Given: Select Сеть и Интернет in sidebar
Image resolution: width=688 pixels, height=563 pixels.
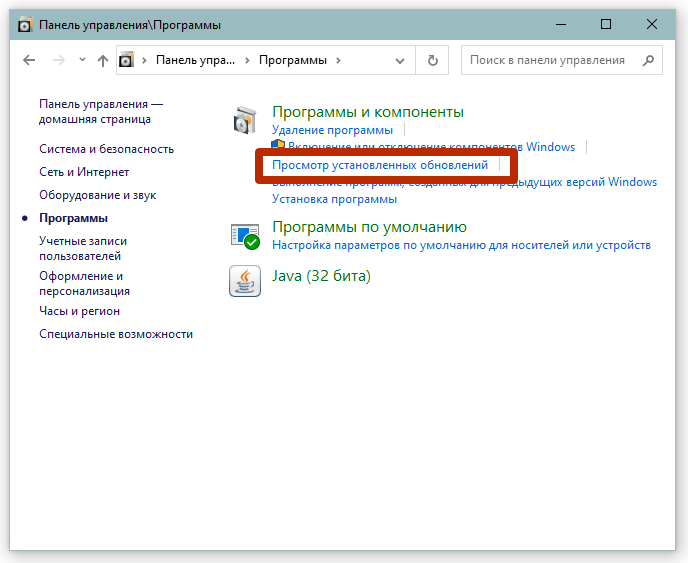Looking at the screenshot, I should click(84, 172).
